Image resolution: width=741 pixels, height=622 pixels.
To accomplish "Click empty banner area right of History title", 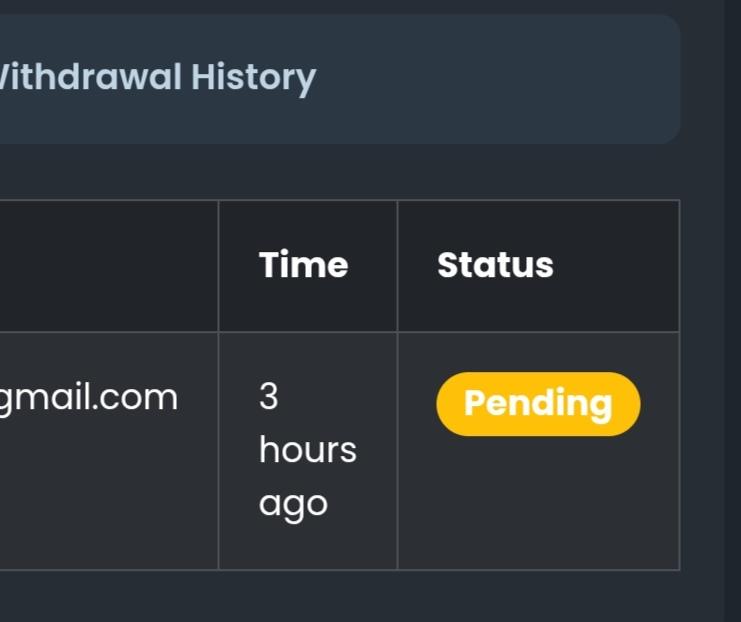I will (x=500, y=78).
